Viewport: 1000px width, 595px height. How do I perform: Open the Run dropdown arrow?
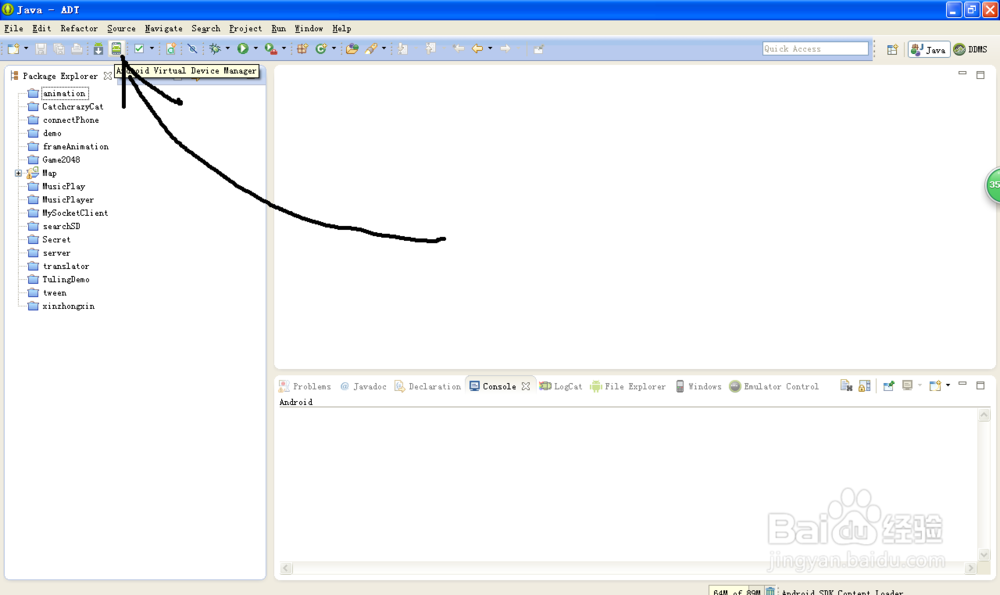click(256, 48)
